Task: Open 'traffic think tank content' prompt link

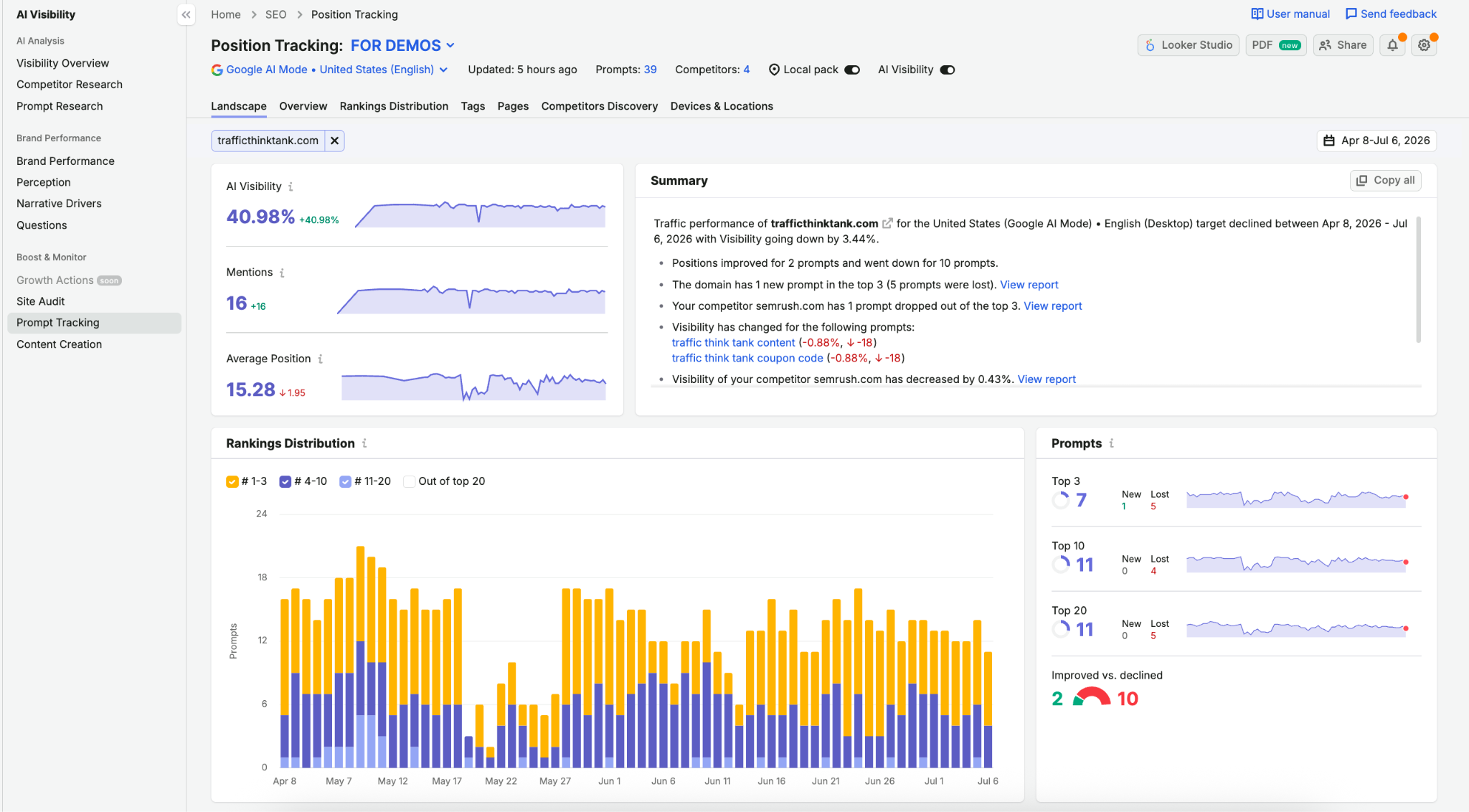Action: coord(733,343)
